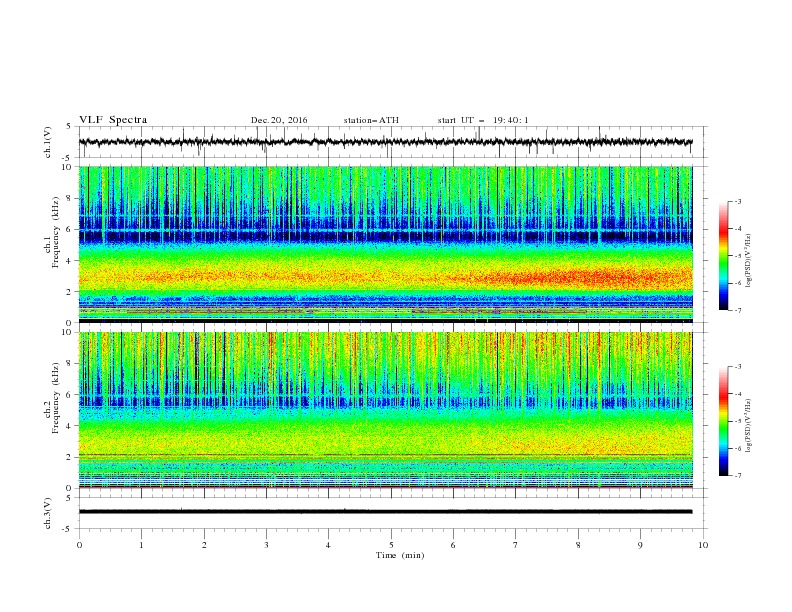Click the ch.3 waveform trace panel
This screenshot has height=612, width=792.
tap(392, 513)
